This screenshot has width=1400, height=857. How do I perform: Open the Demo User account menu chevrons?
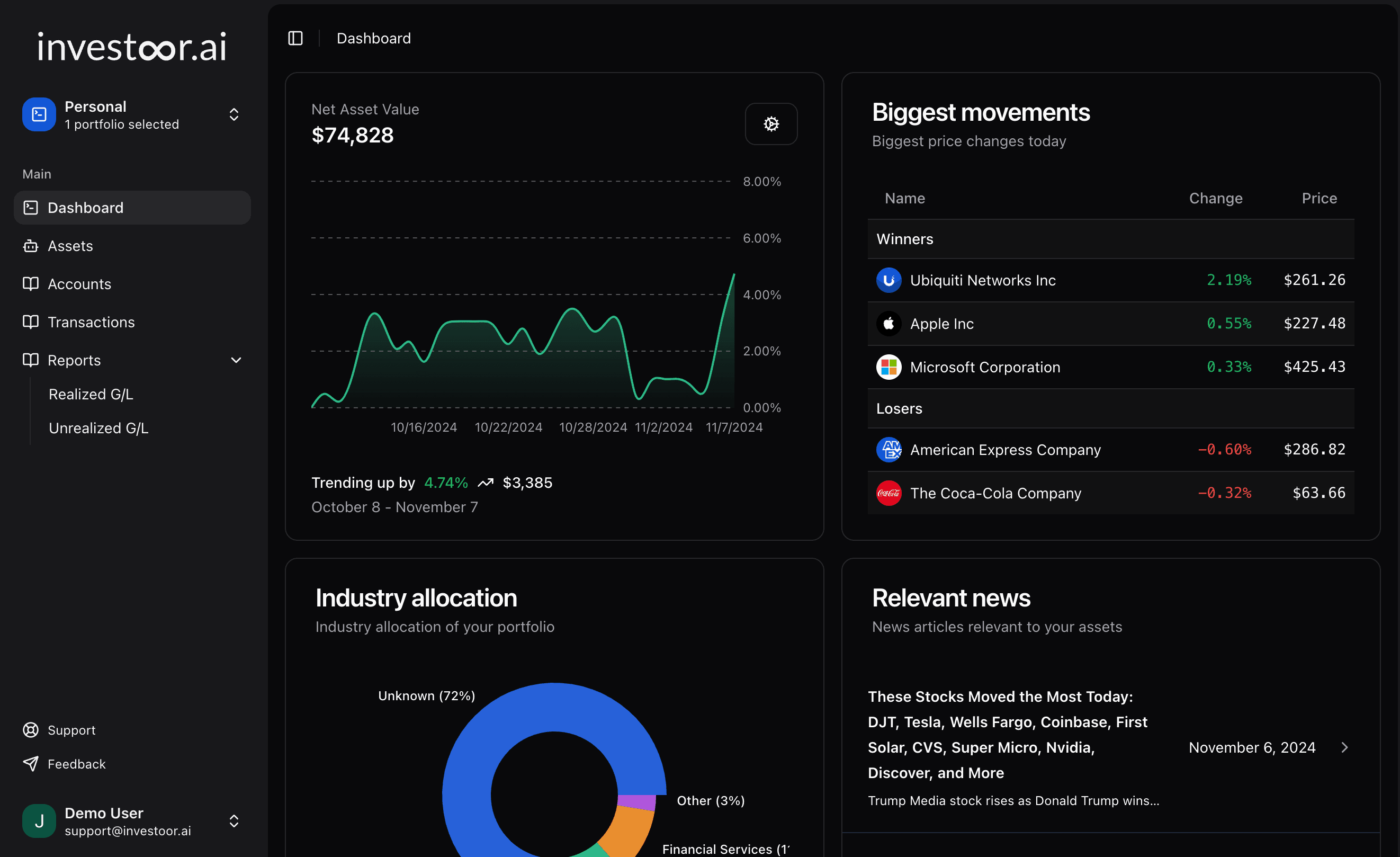(234, 820)
